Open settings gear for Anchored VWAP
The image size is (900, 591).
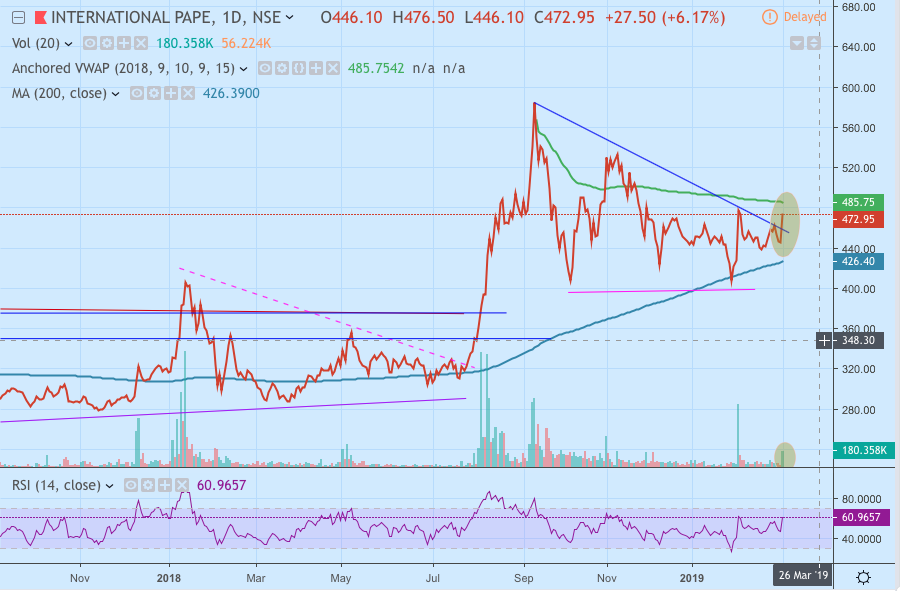click(x=281, y=68)
